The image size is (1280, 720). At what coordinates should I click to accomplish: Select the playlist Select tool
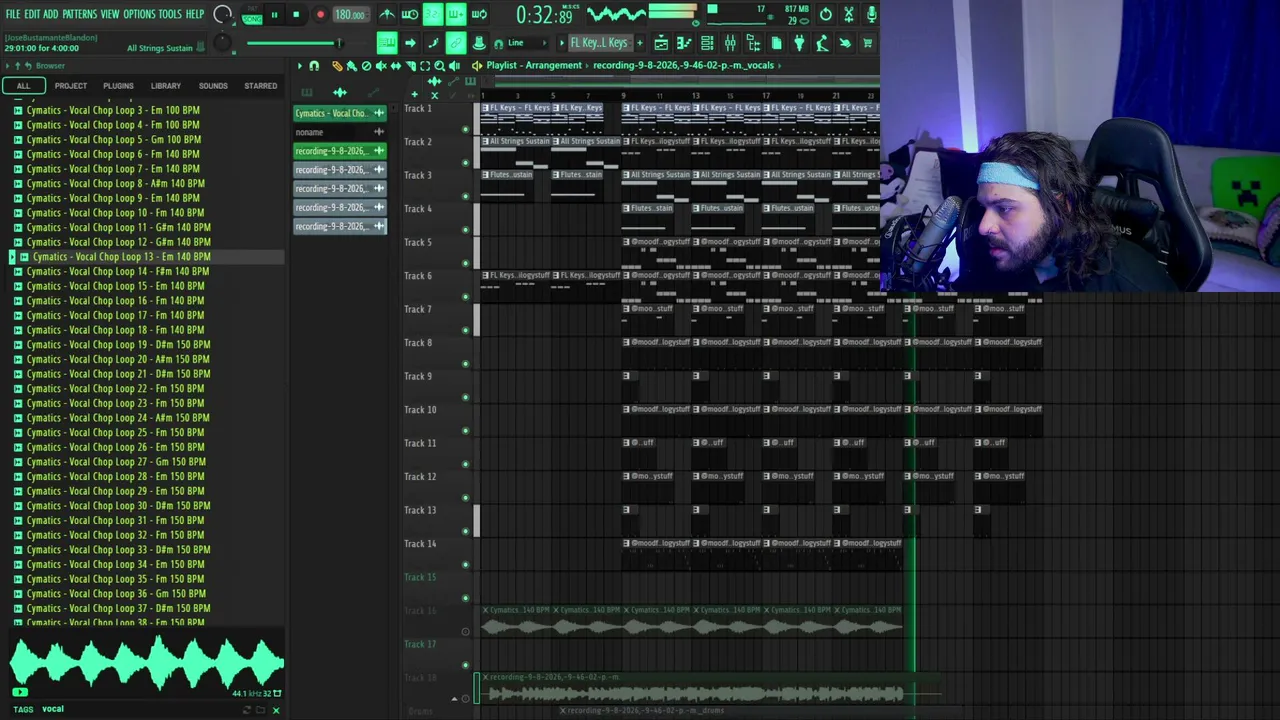[425, 66]
